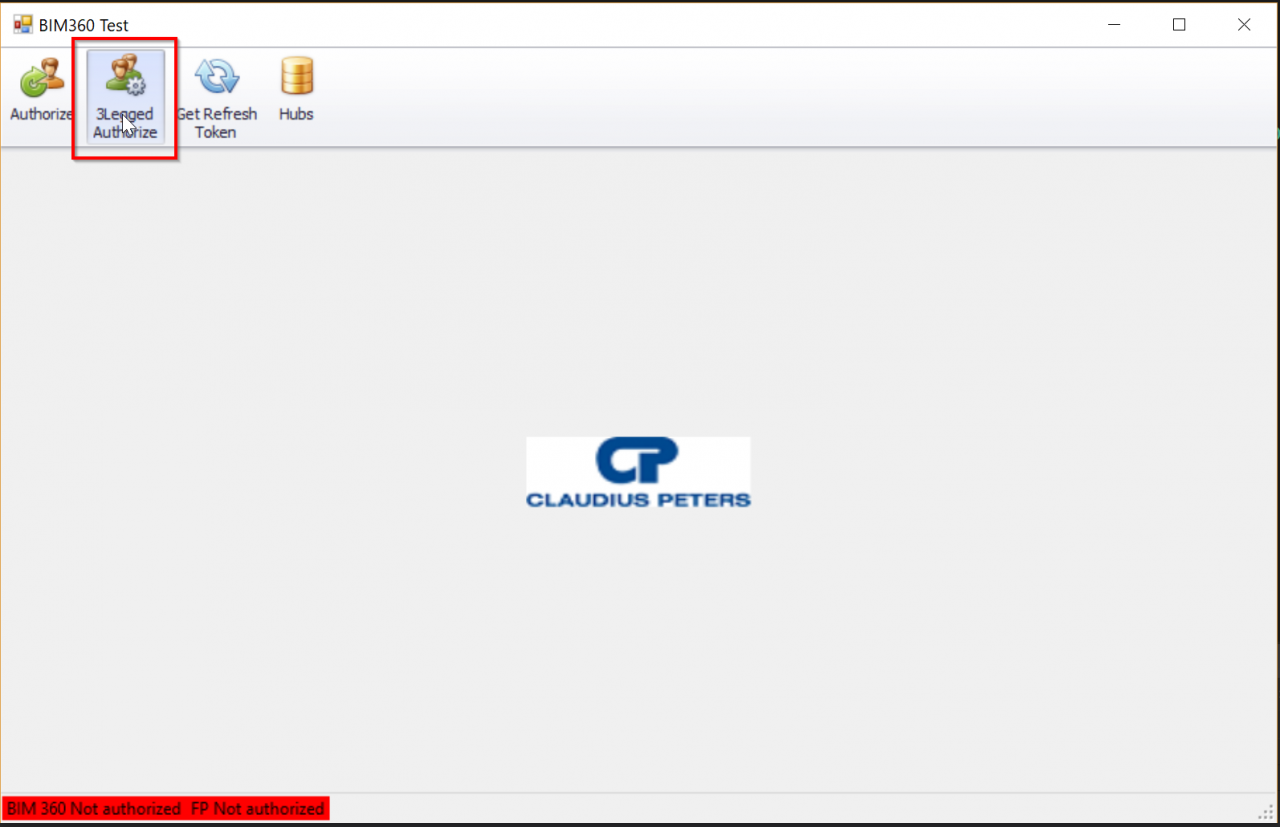The image size is (1280, 827).
Task: Minimize the BIM360 Test window
Action: click(x=1114, y=25)
